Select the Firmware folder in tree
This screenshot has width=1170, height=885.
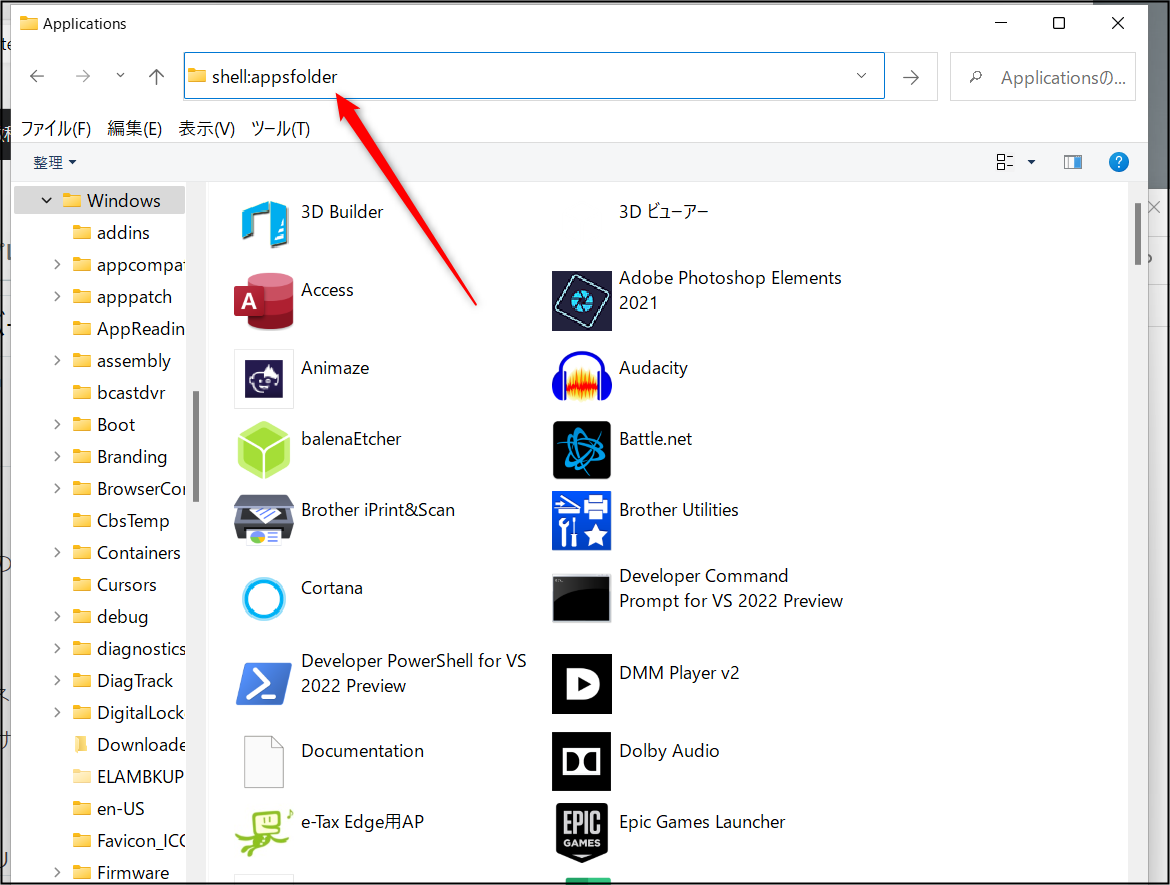click(x=121, y=872)
